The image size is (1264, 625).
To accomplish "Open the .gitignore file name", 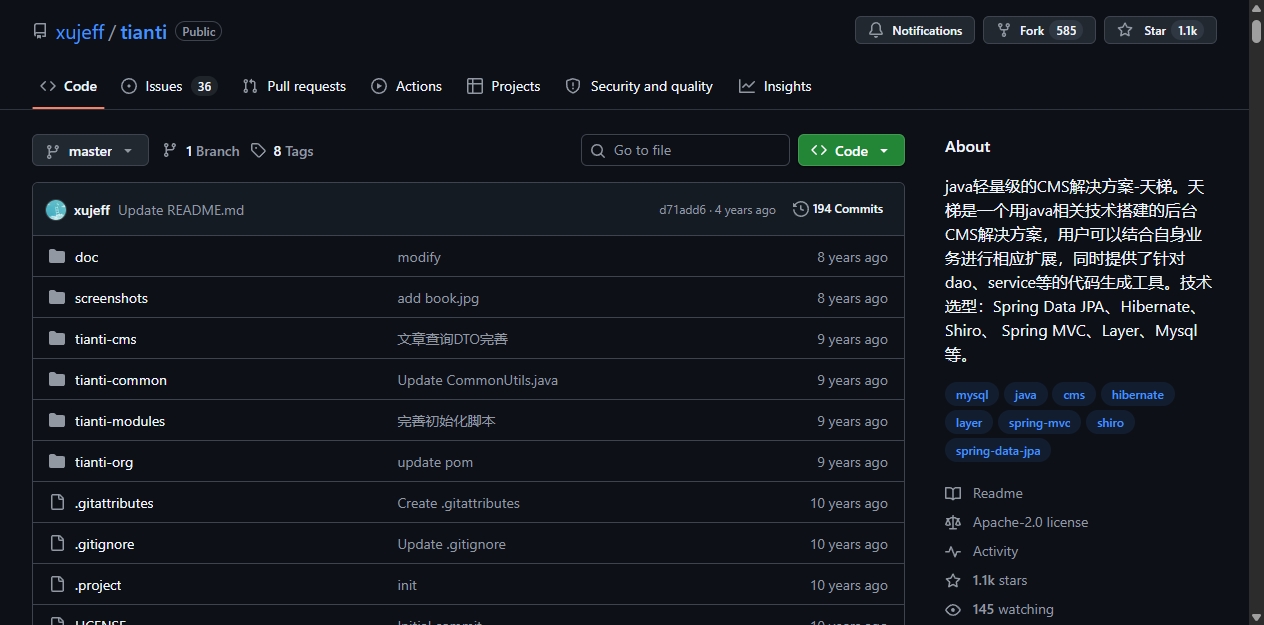I will point(105,544).
